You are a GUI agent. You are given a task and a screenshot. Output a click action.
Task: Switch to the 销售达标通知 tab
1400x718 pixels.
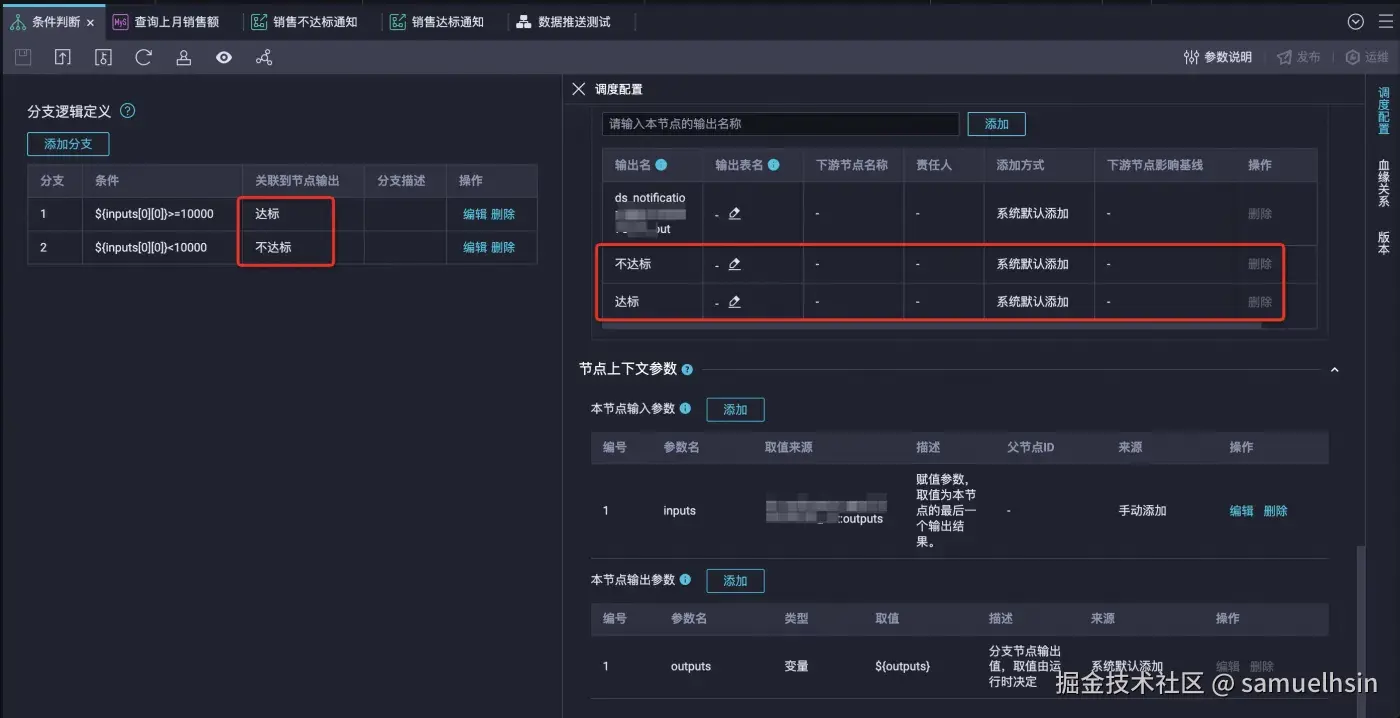[x=437, y=22]
